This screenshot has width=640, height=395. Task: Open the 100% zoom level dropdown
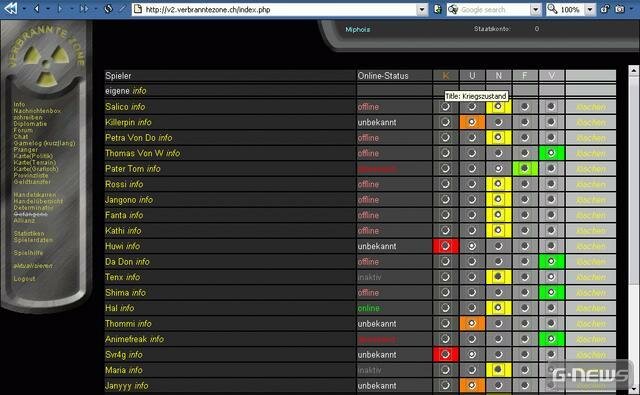(x=590, y=9)
